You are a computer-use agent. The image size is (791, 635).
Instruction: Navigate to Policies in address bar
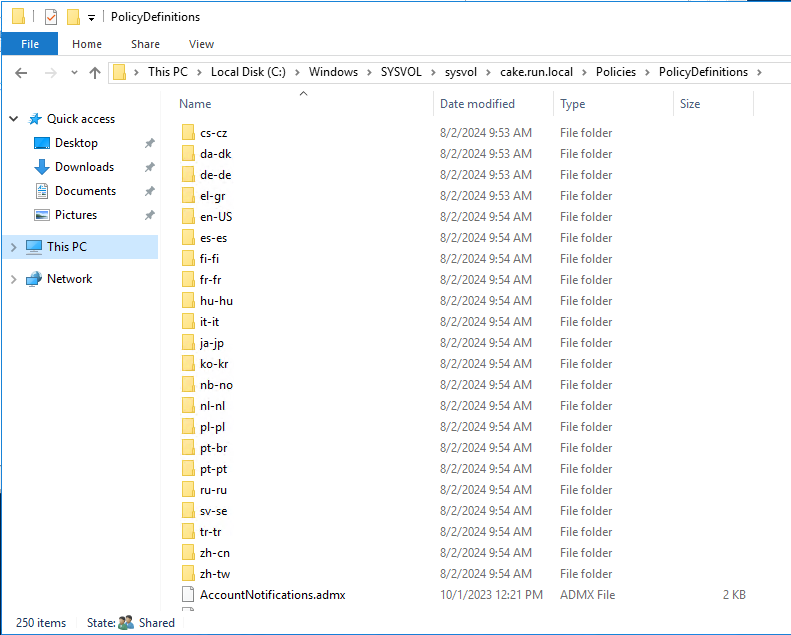(x=615, y=72)
